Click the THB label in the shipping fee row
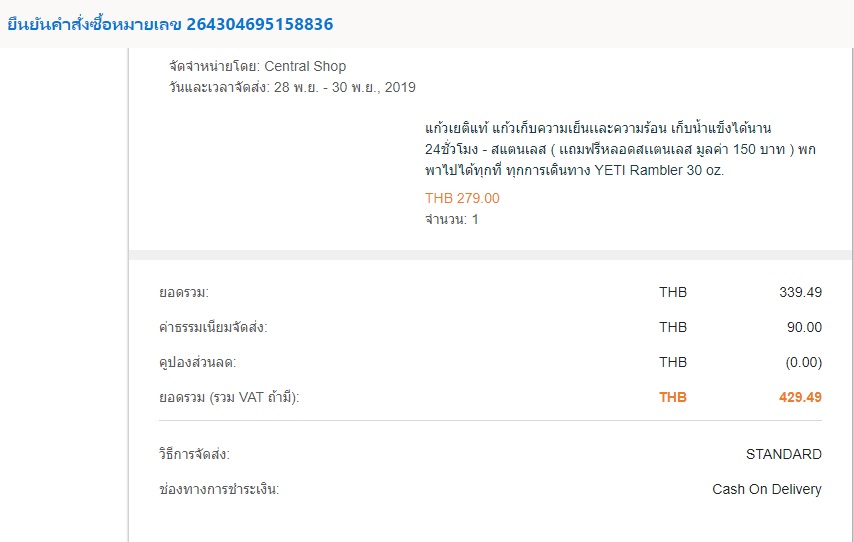The width and height of the screenshot is (854, 542). tap(673, 327)
